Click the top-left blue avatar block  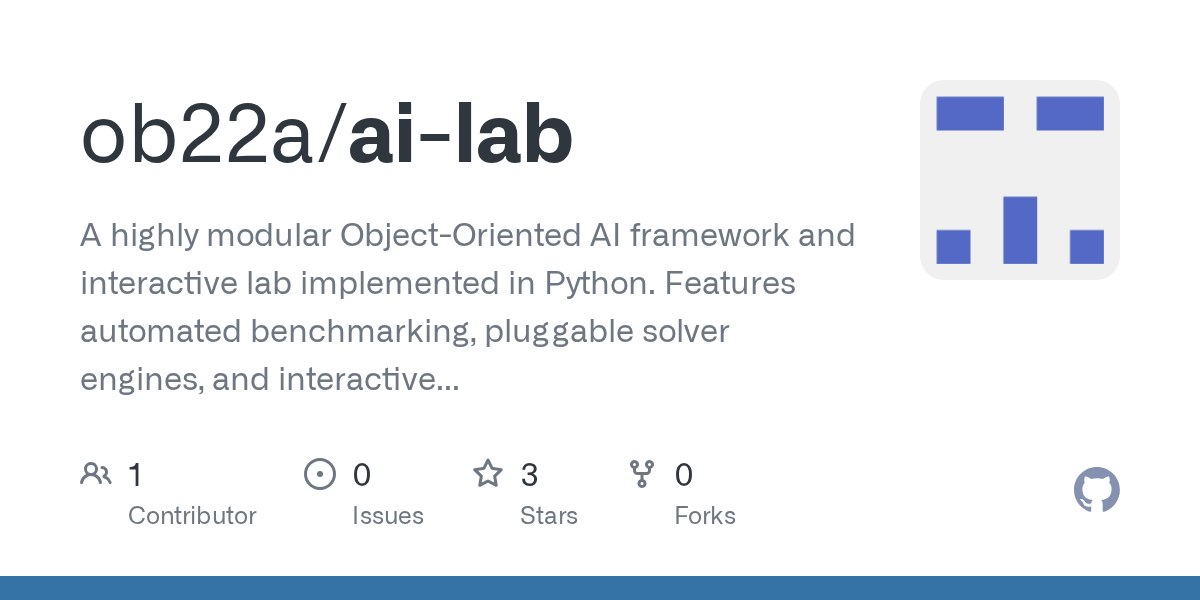(x=970, y=113)
